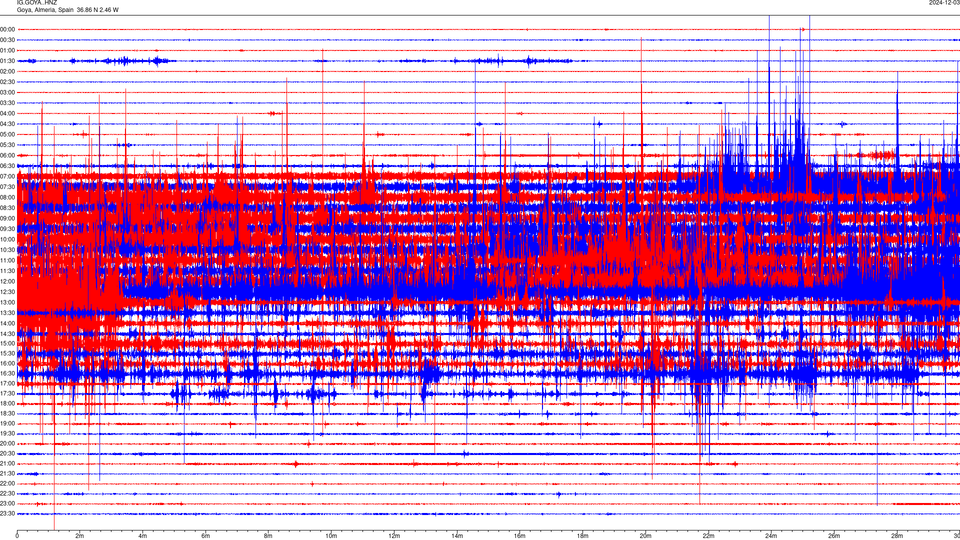Click the 10m tick on the minute axis
The width and height of the screenshot is (960, 540).
pos(331,536)
